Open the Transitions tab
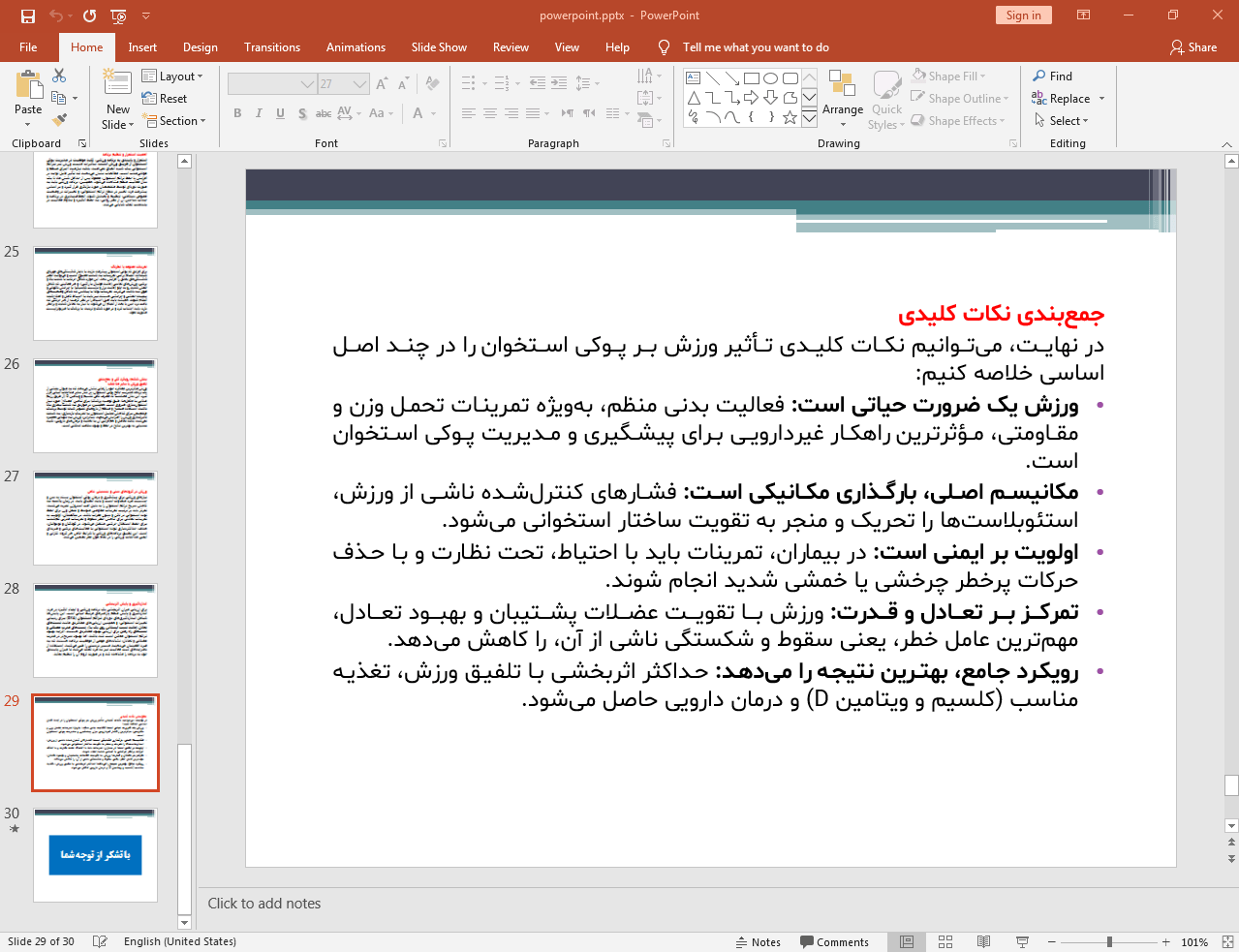Screen dimensions: 1239x952 (271, 47)
